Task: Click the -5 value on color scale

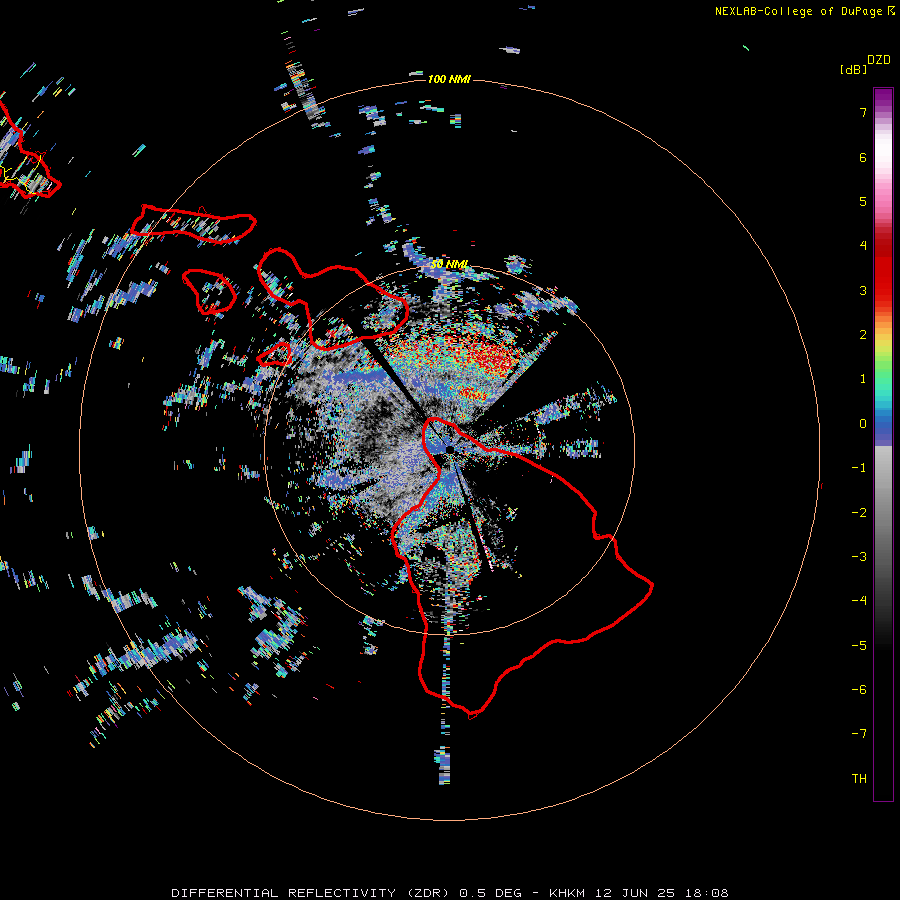Action: point(859,645)
